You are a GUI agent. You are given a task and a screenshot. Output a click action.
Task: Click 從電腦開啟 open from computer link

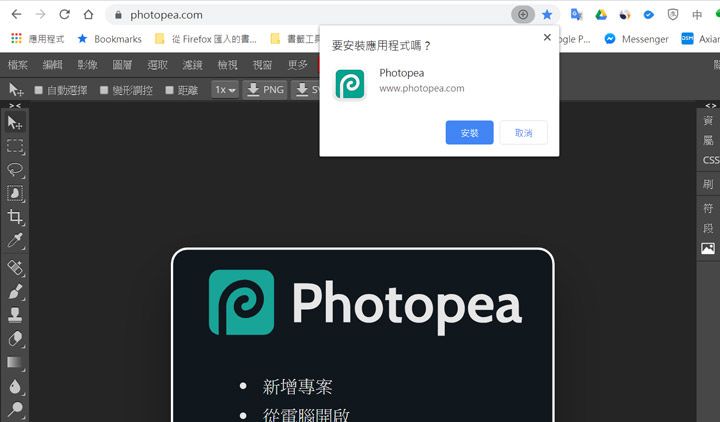click(x=306, y=415)
